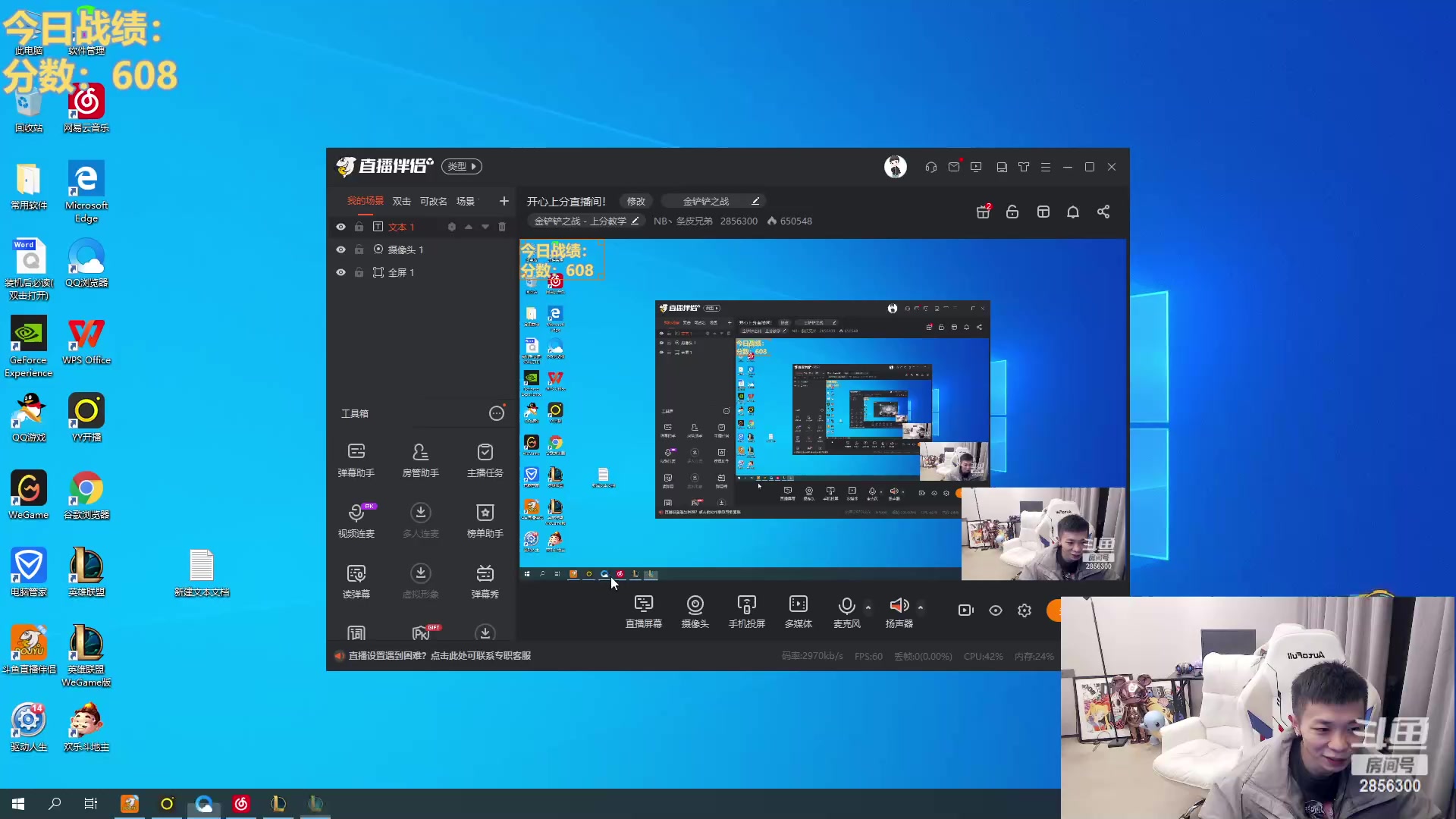1456x819 pixels.
Task: Click the share icon at top right
Action: pyautogui.click(x=1103, y=212)
